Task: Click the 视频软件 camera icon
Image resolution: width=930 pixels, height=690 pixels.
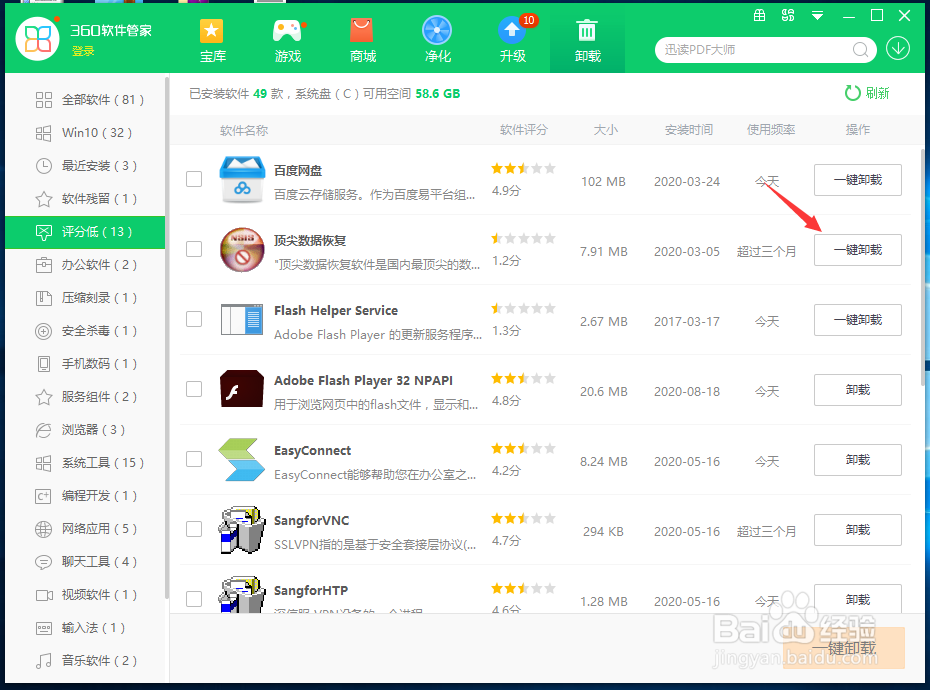Action: point(43,595)
